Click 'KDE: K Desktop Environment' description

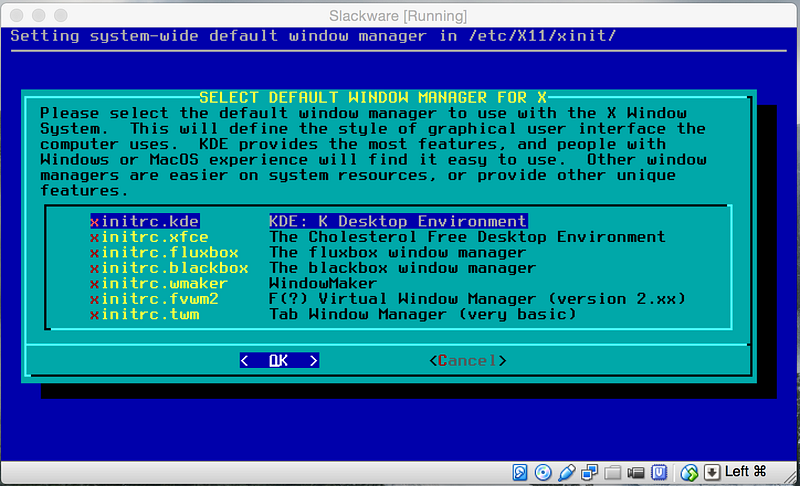tap(398, 221)
